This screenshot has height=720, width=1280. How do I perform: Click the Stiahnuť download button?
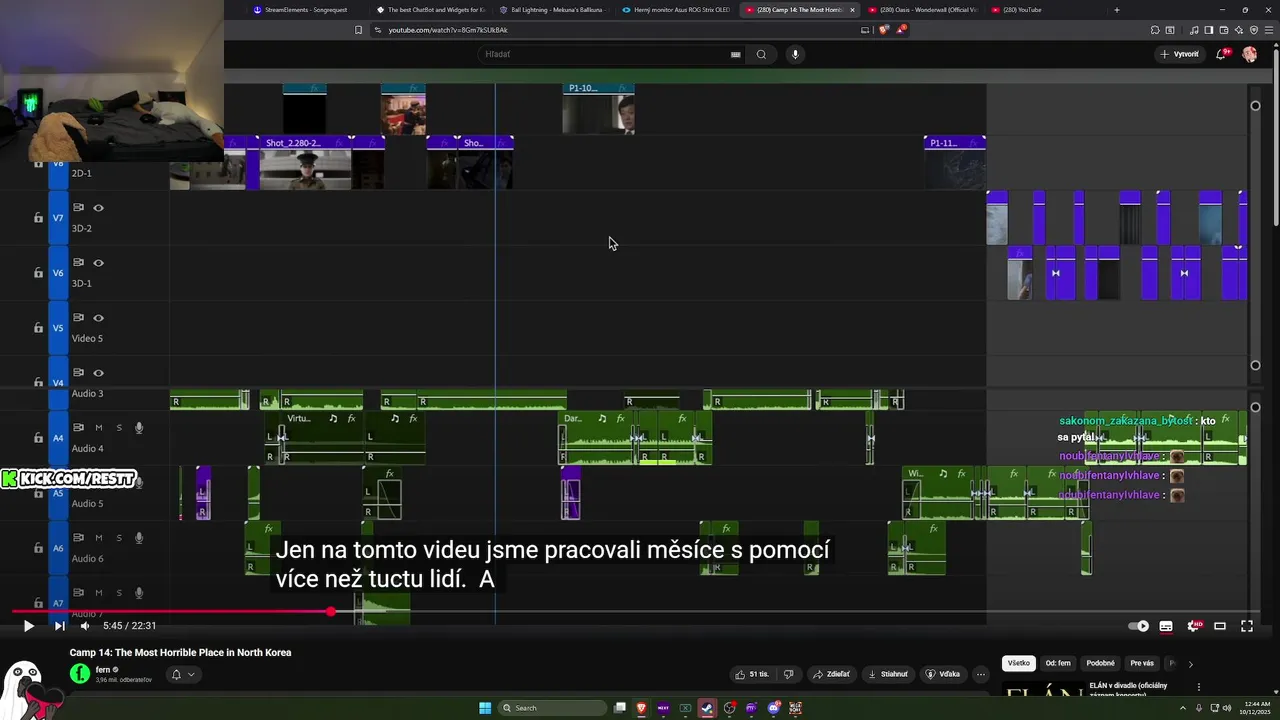coord(888,674)
